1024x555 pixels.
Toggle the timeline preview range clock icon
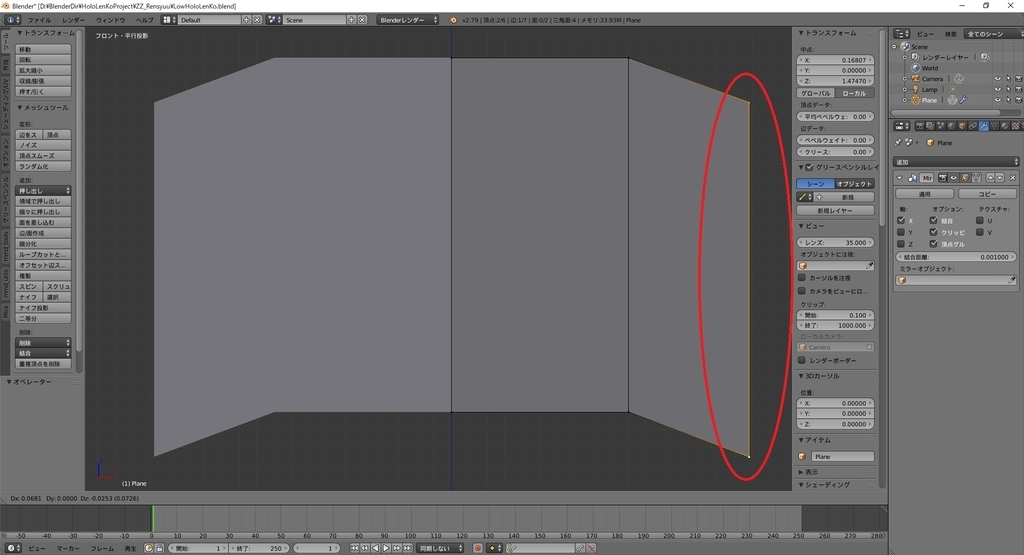pos(148,548)
